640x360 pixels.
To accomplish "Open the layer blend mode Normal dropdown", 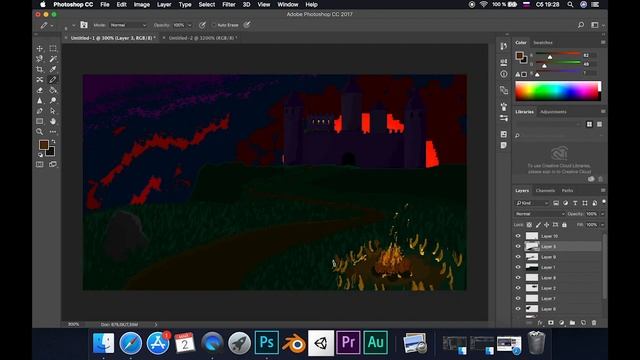I will tap(540, 214).
